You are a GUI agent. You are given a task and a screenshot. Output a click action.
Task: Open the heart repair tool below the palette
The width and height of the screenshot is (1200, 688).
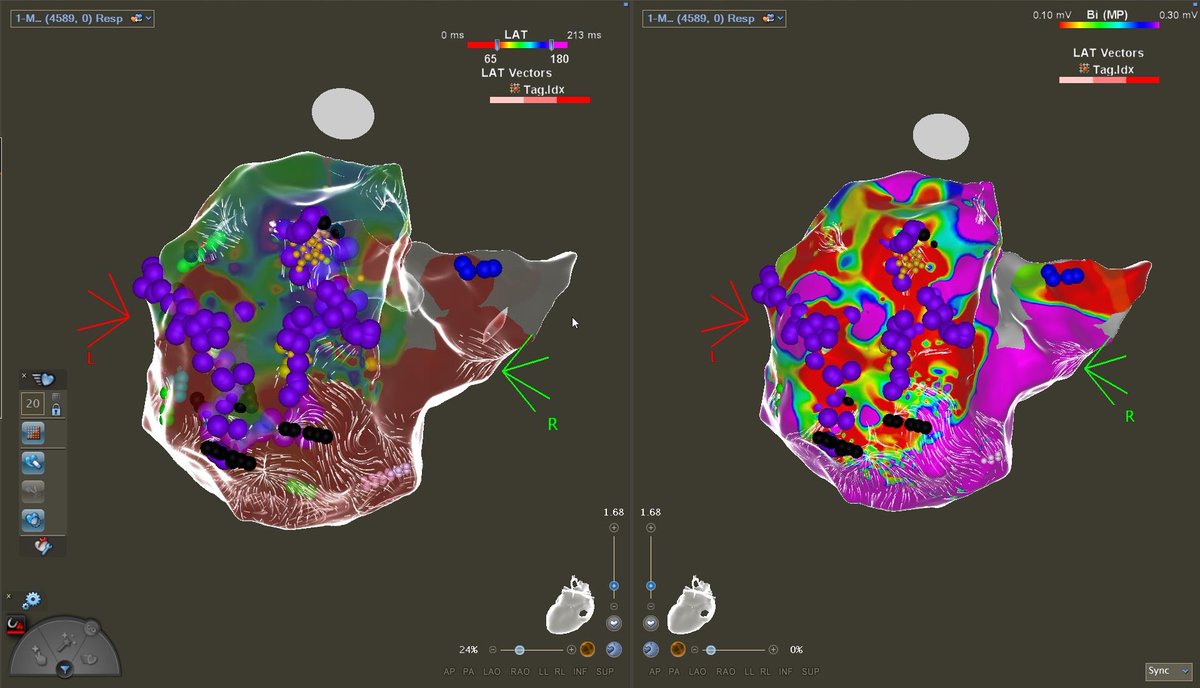[x=42, y=546]
